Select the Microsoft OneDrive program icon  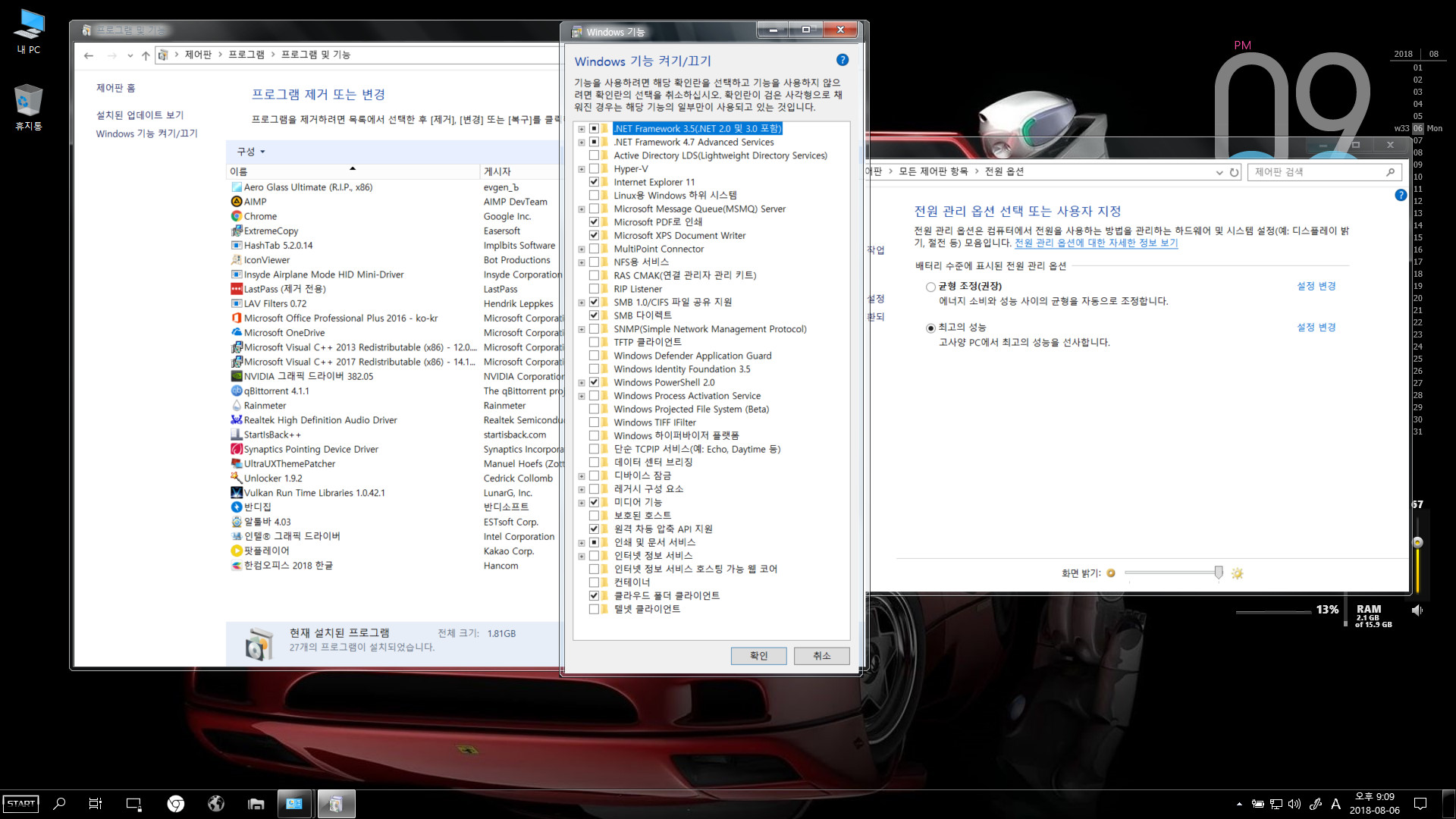click(237, 333)
